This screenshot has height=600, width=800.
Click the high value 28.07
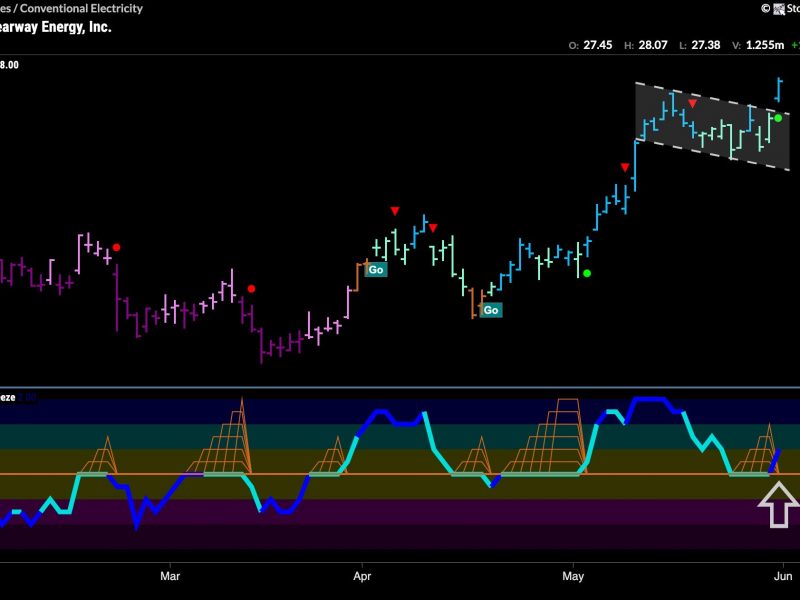coord(653,45)
